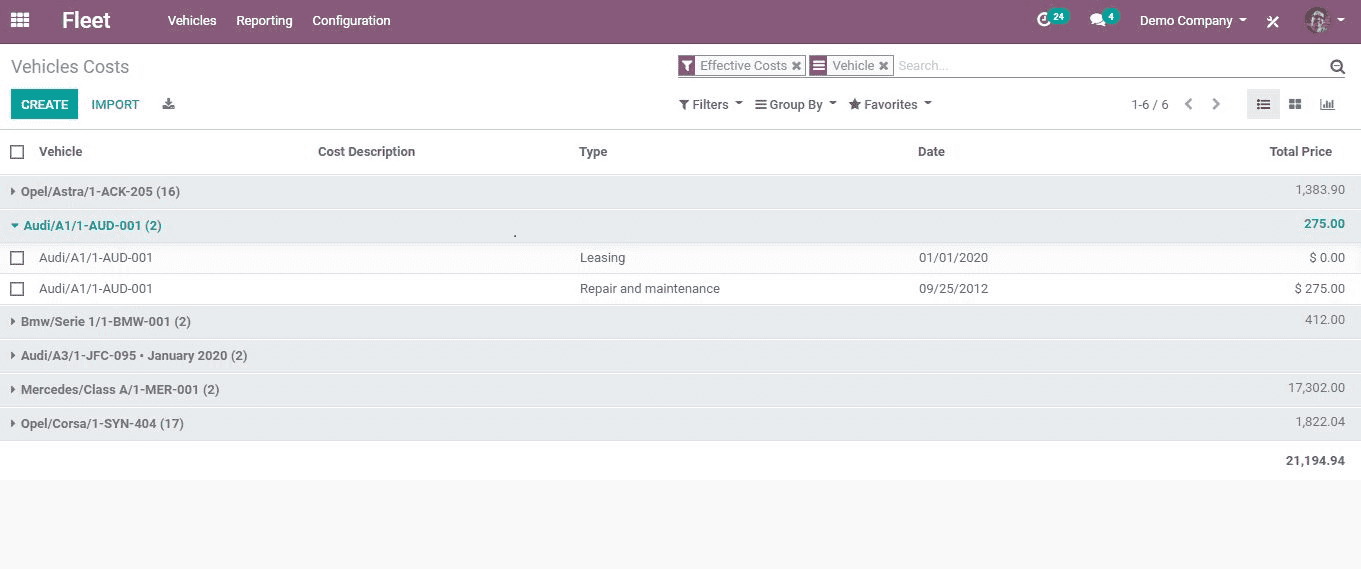Click the 21,194.94 grand total
Viewport: 1361px width, 569px height.
(1315, 461)
